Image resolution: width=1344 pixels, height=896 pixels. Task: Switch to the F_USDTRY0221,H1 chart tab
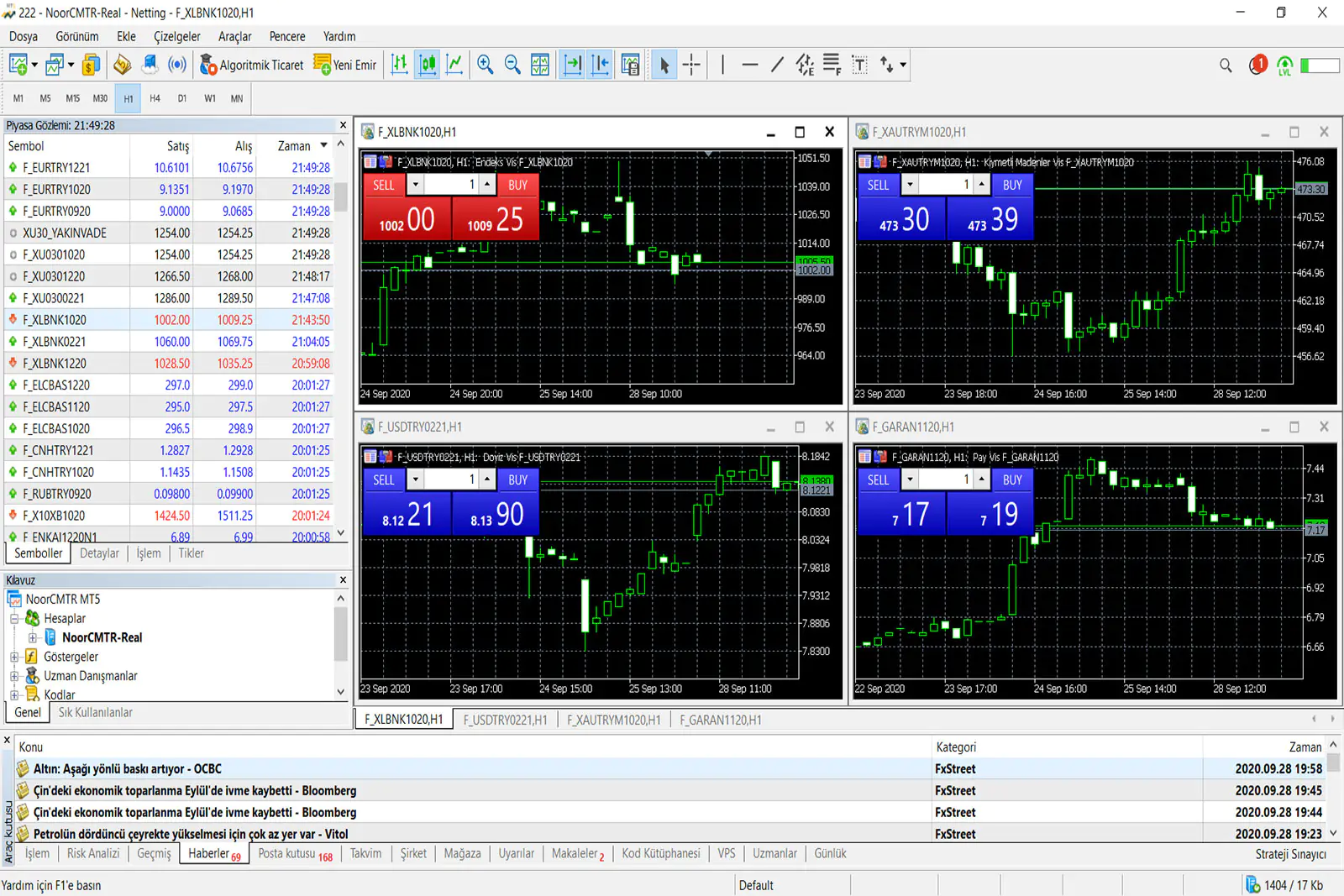click(x=505, y=720)
